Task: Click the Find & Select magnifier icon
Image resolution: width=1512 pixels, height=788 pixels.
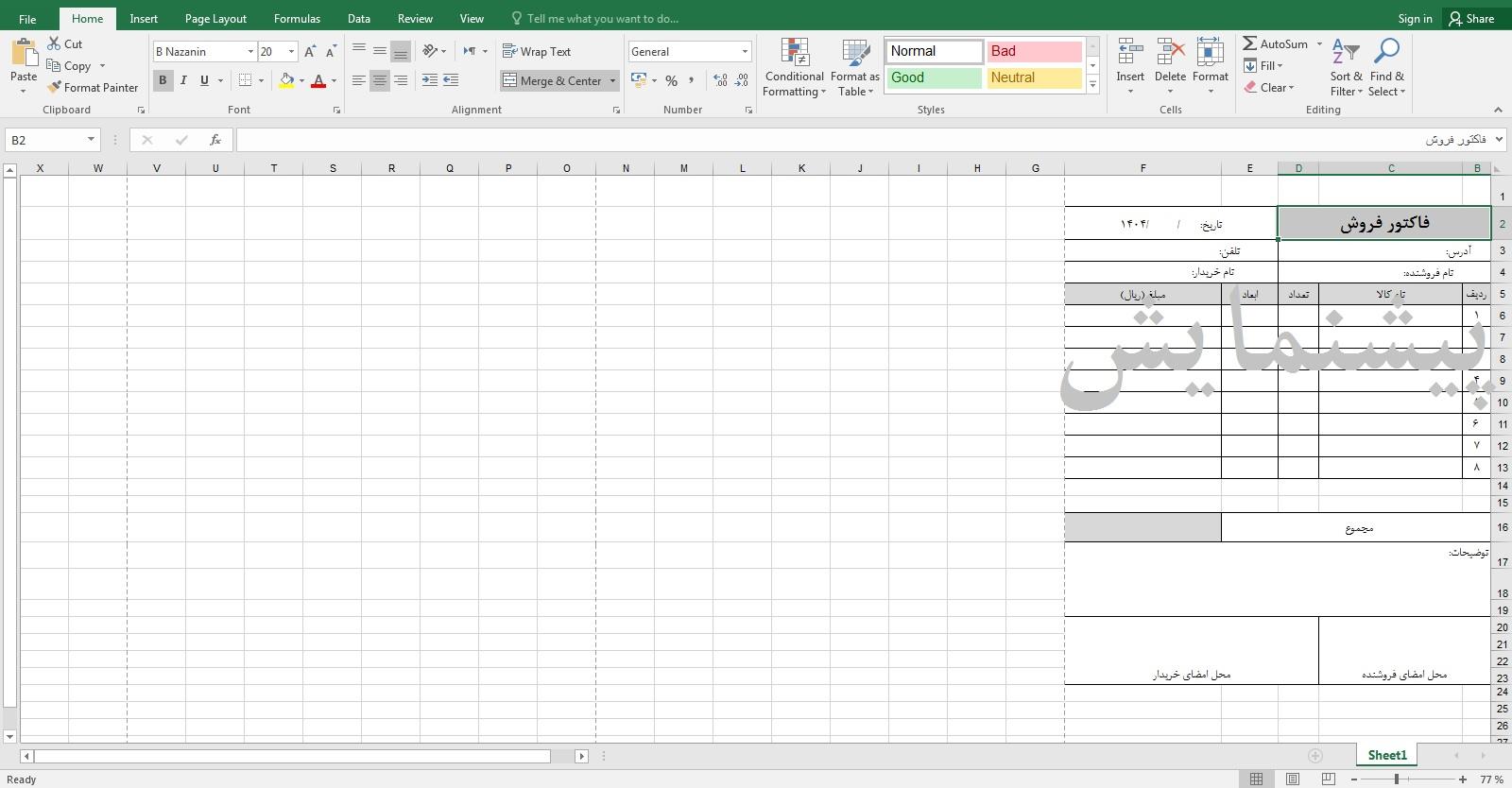Action: (1386, 52)
